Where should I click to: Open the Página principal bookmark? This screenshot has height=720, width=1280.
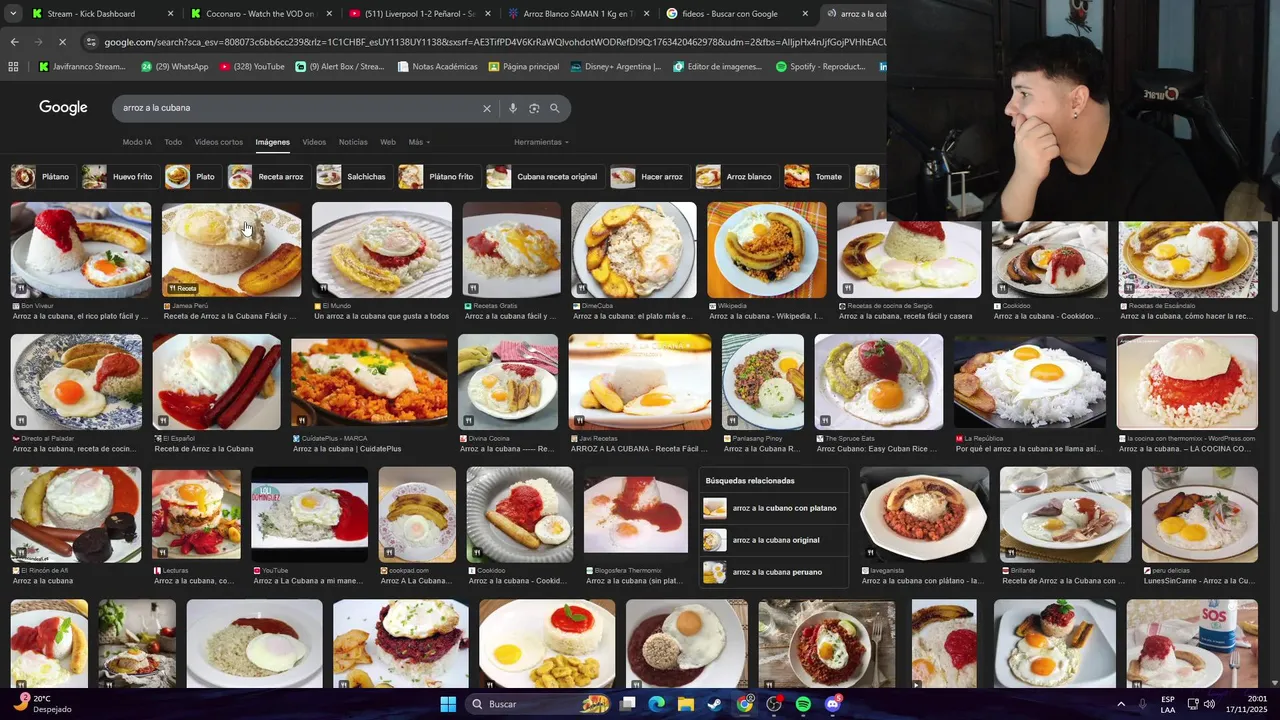coord(524,67)
